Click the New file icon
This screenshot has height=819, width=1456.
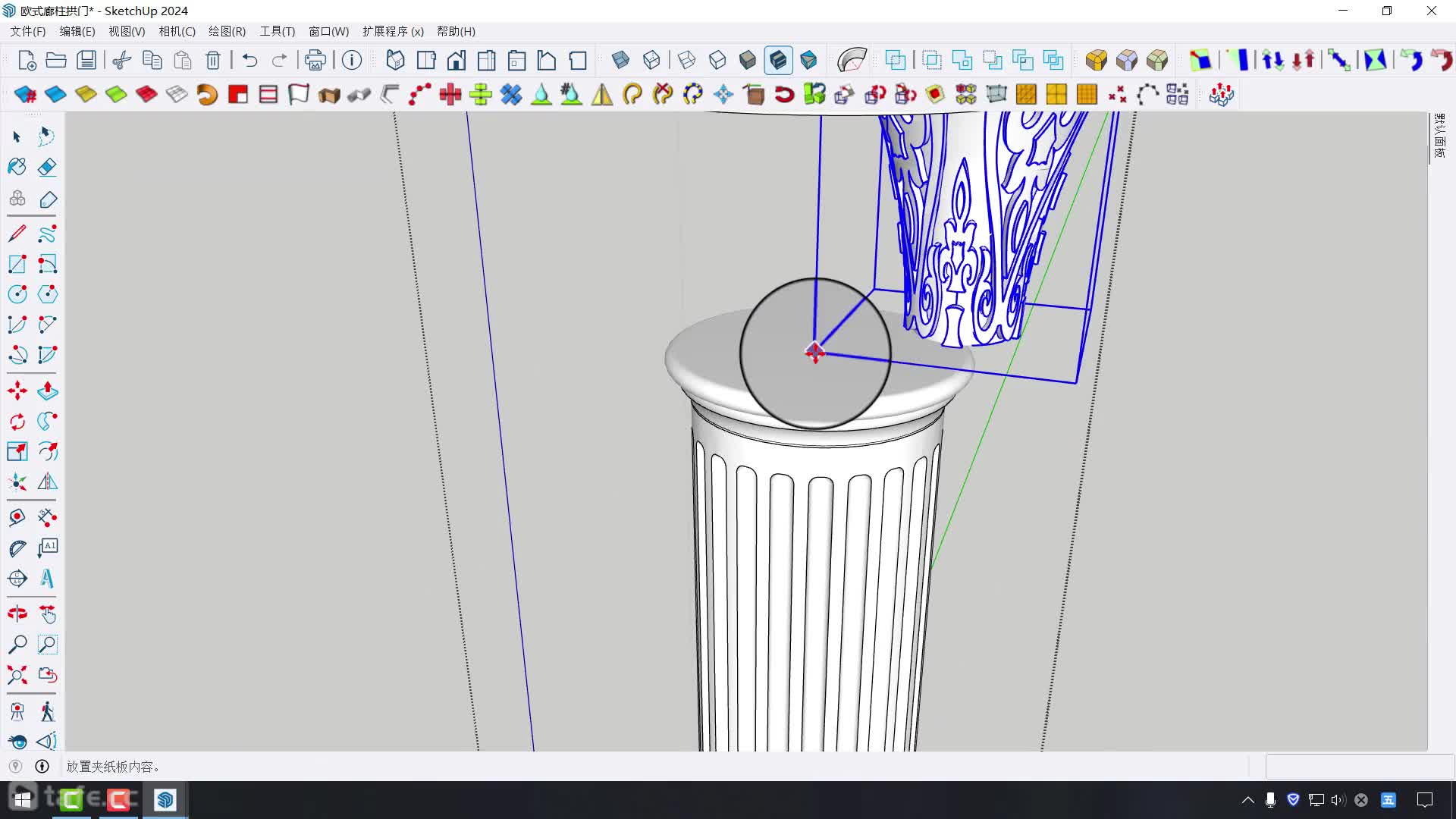coord(27,60)
